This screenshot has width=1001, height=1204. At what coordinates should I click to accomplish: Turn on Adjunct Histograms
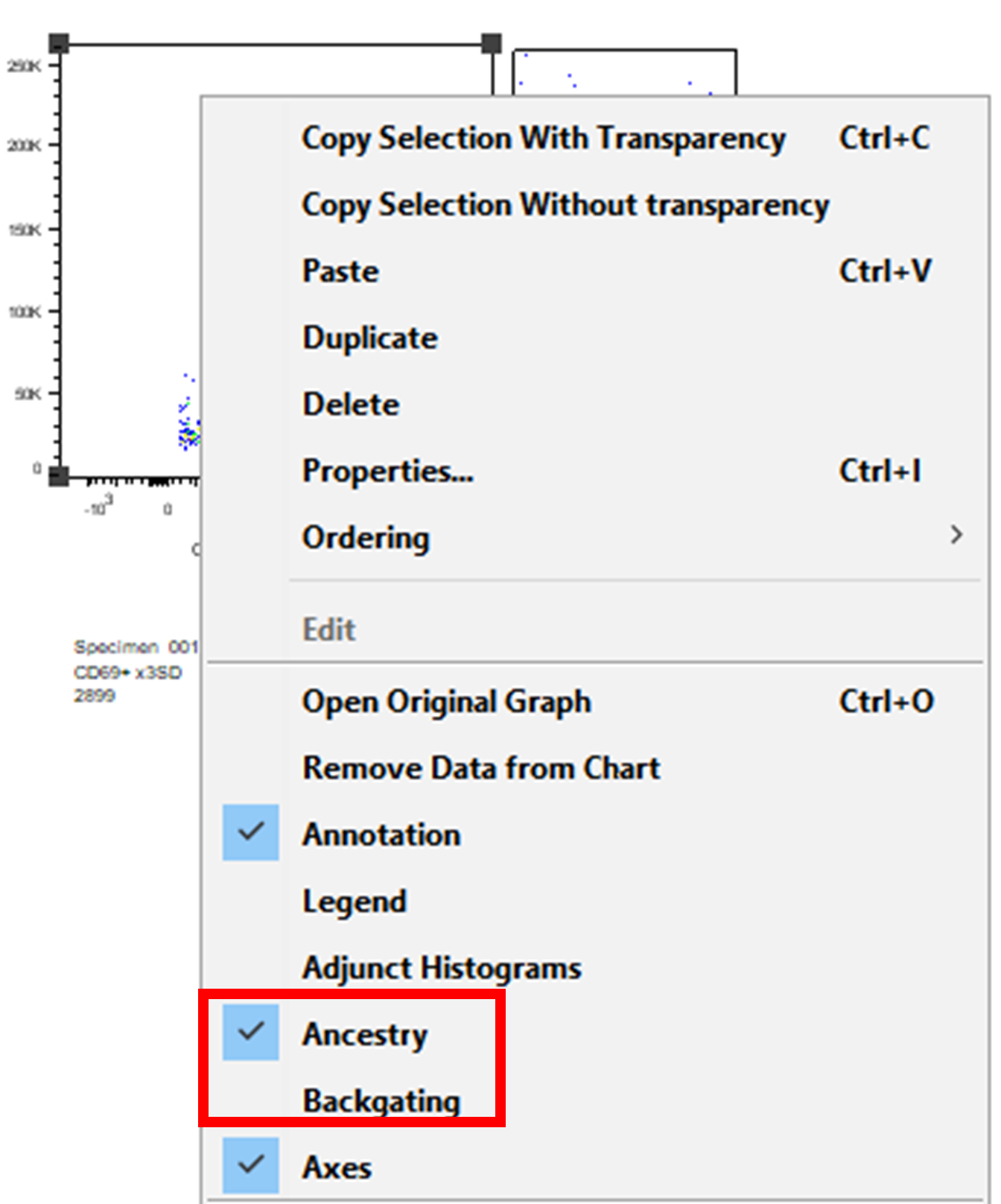point(442,968)
